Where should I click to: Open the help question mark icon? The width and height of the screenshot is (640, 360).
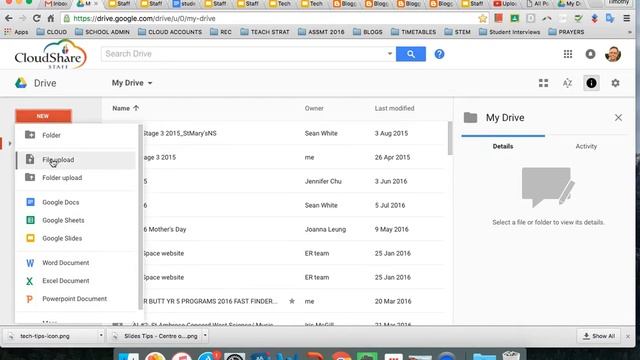point(439,54)
